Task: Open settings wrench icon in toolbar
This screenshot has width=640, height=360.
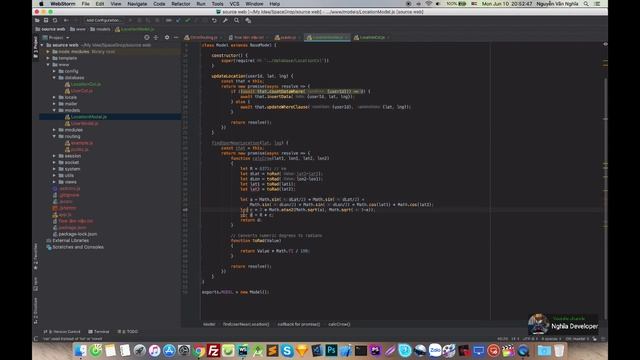Action: [225, 20]
